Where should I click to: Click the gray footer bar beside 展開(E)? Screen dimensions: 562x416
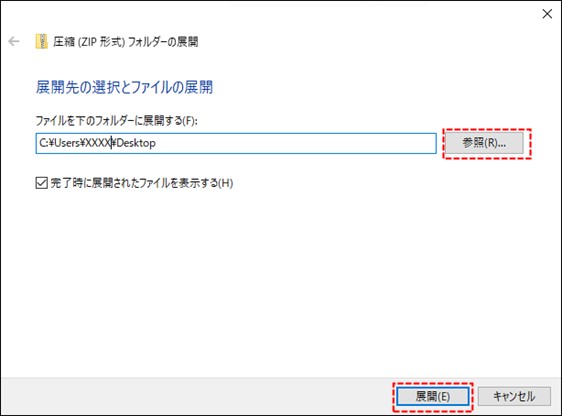[197, 396]
